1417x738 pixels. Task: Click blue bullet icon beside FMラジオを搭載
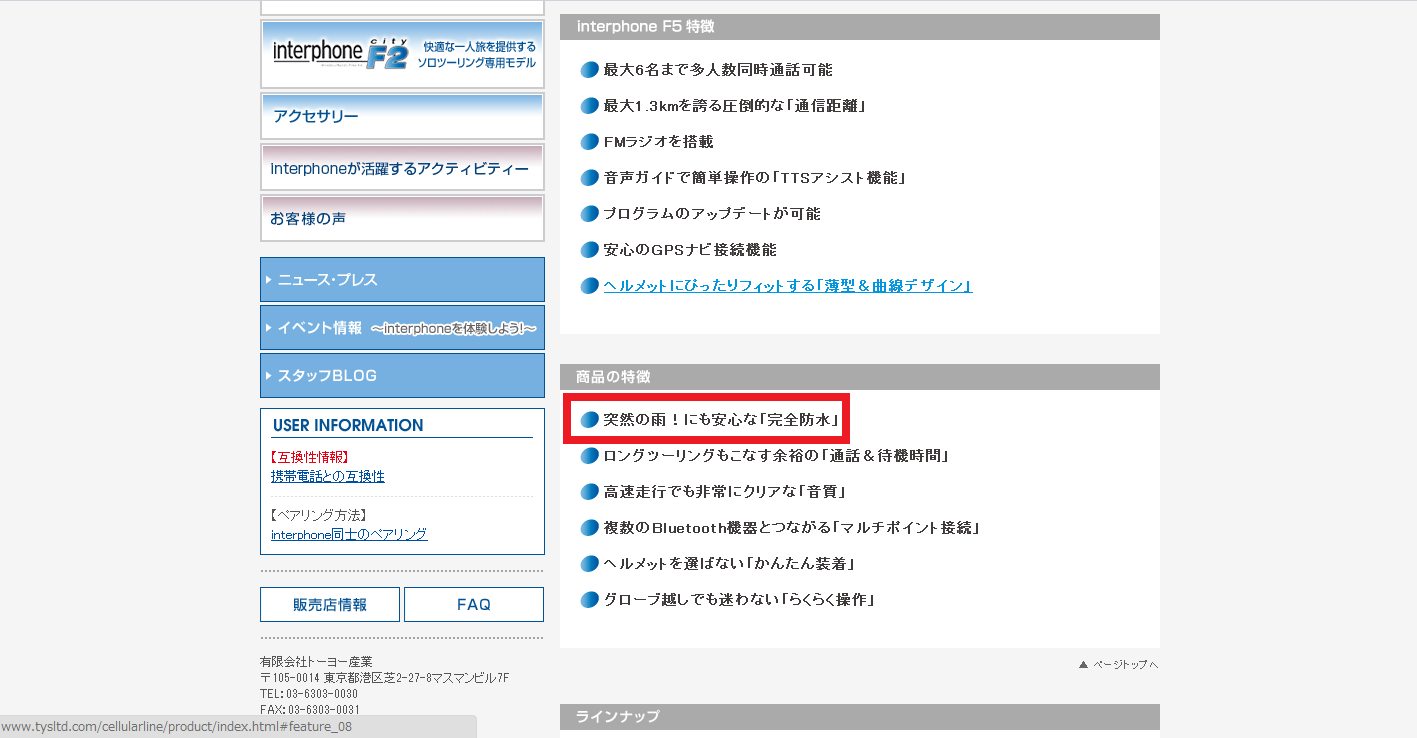coord(589,142)
